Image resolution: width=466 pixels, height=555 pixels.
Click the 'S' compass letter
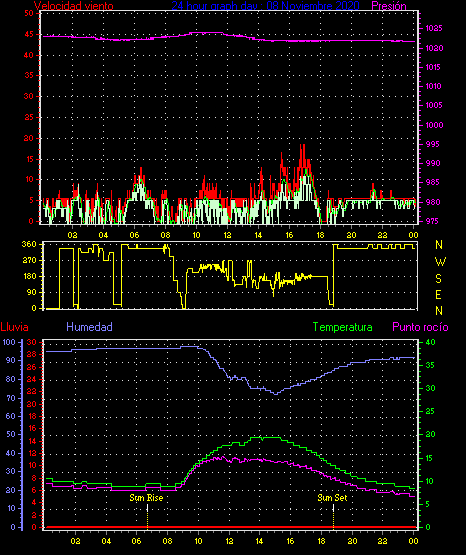438,279
